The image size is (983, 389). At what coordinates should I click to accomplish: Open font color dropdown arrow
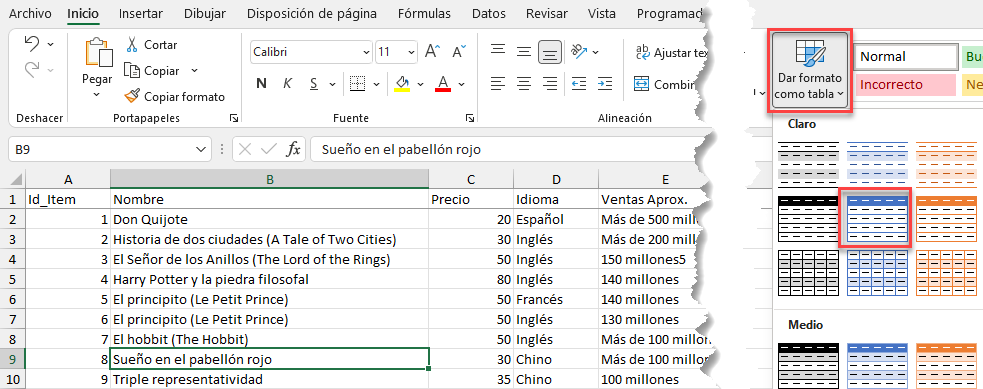click(x=461, y=85)
